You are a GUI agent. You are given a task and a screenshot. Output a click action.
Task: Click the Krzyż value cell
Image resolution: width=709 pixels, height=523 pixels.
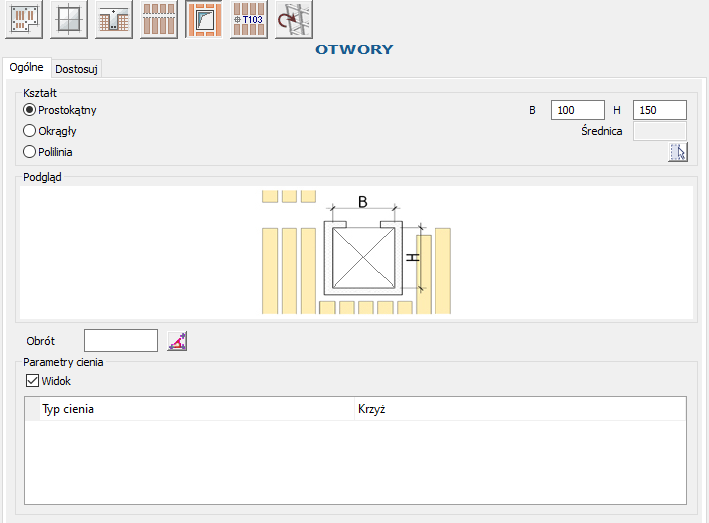[518, 409]
